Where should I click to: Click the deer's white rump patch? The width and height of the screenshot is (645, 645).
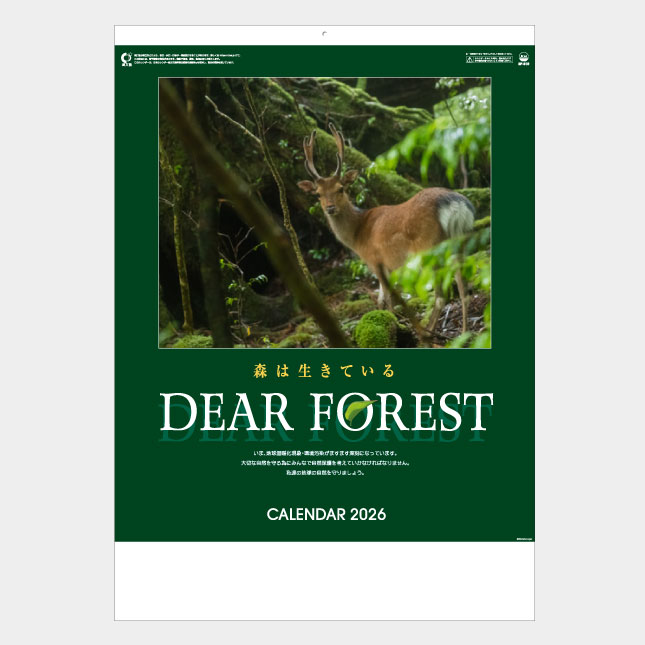click(455, 217)
